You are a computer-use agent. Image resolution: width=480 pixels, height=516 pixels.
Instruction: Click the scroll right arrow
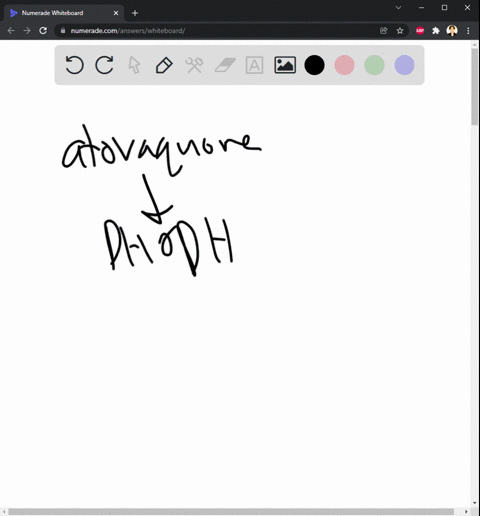click(466, 512)
